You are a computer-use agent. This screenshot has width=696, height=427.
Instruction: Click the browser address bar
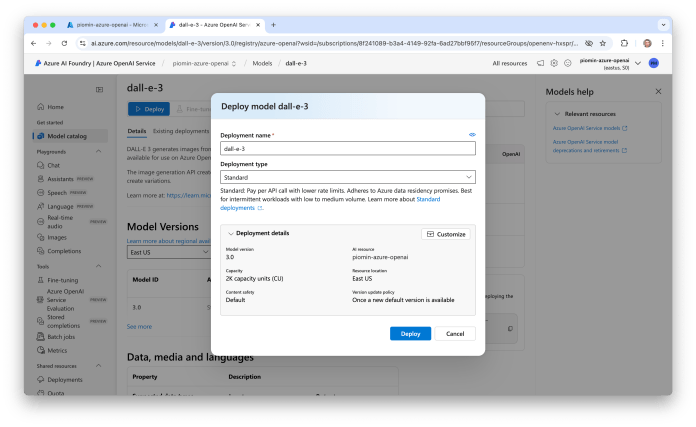[x=334, y=43]
